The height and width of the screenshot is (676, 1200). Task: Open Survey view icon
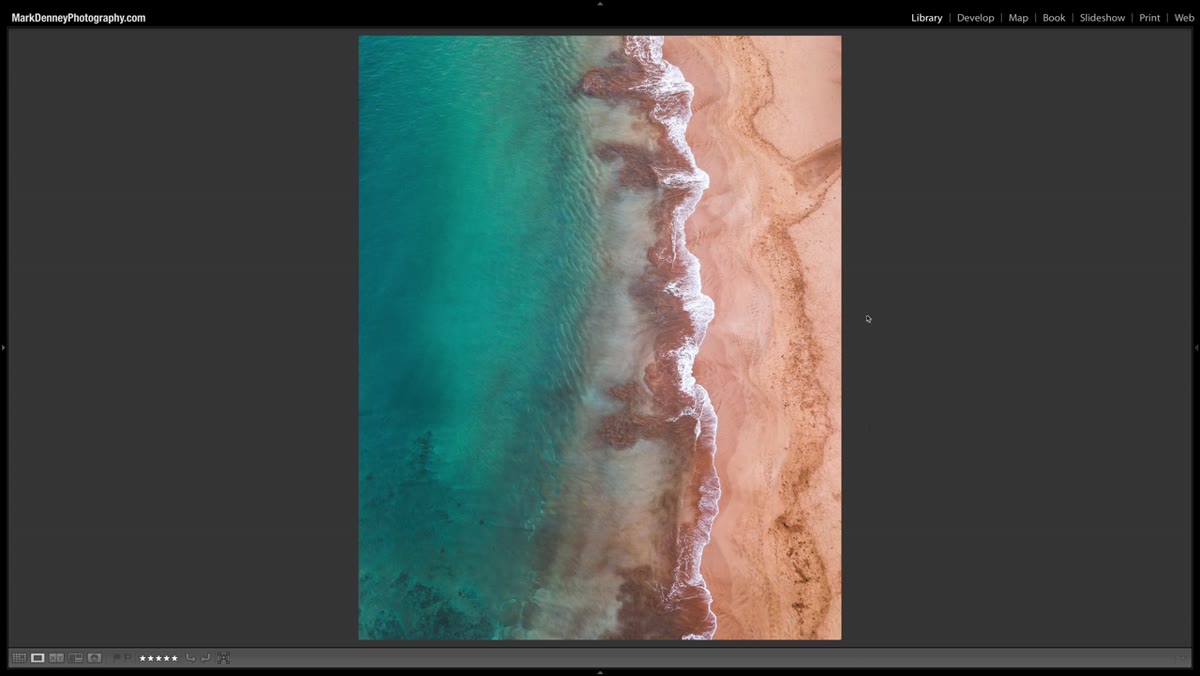pos(76,658)
